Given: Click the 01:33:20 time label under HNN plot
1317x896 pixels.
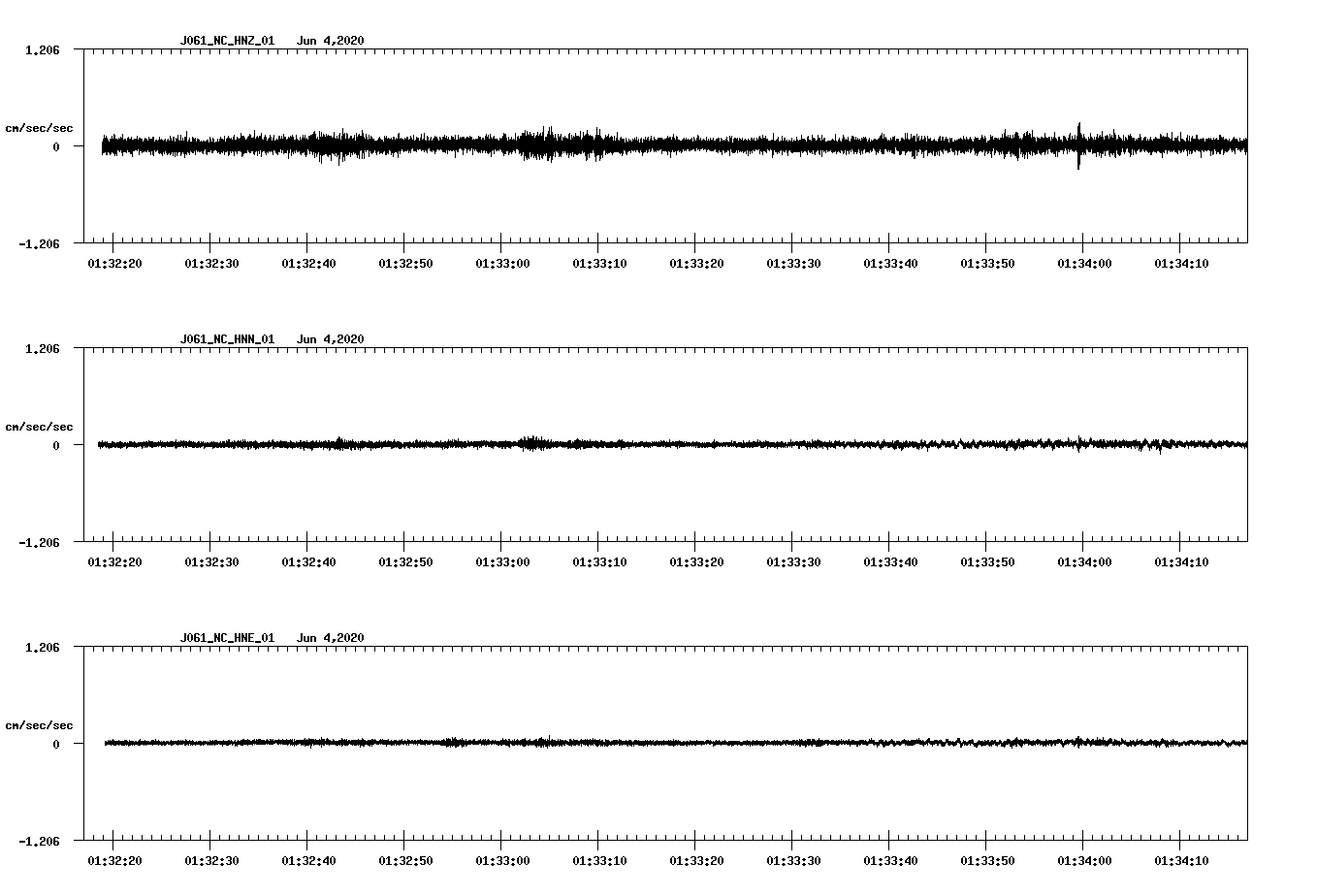Looking at the screenshot, I should tap(696, 562).
